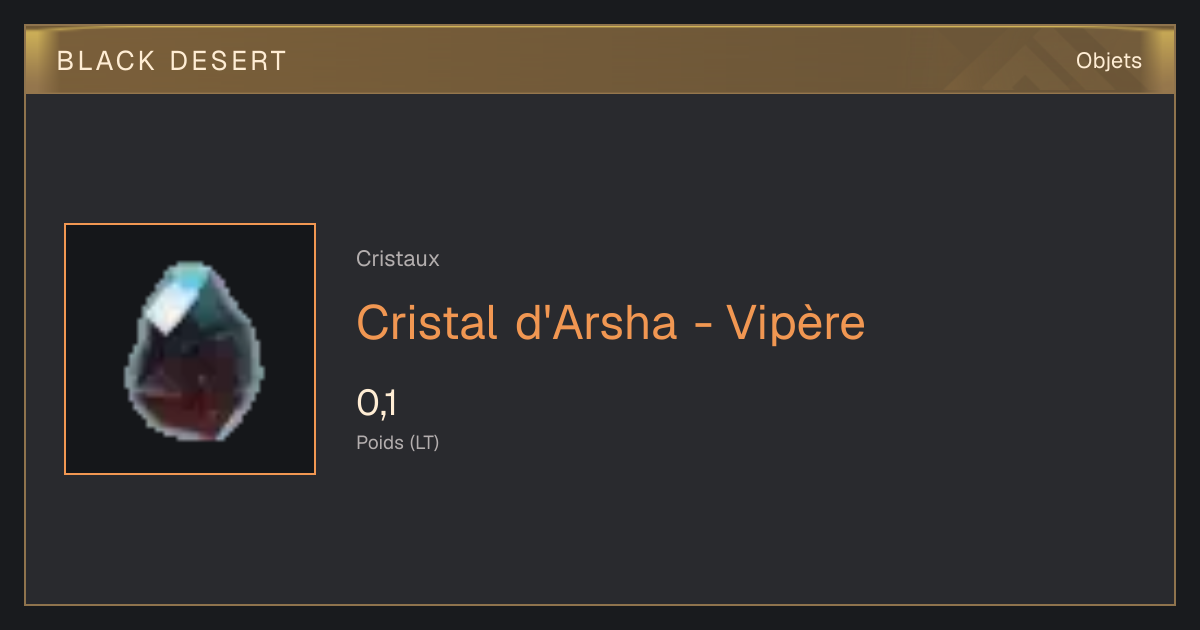Click the weight value 0,1
1200x630 pixels.
click(x=378, y=403)
